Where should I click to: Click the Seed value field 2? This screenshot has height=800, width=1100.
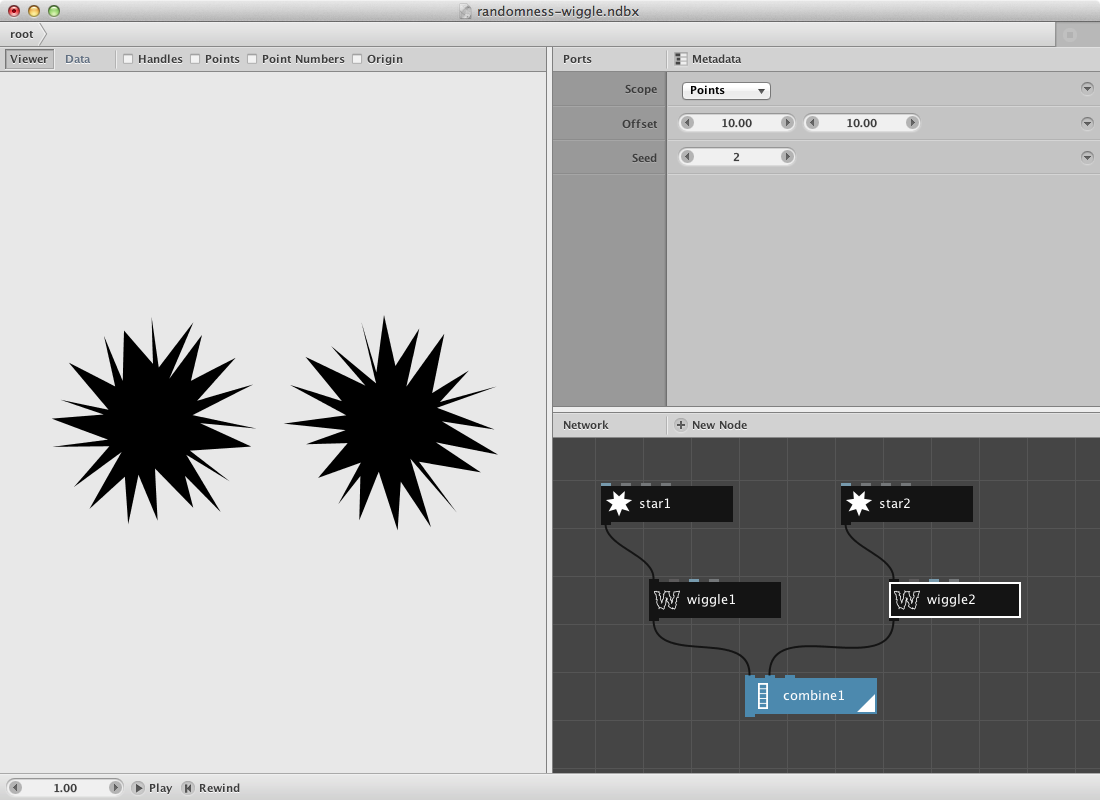point(737,156)
